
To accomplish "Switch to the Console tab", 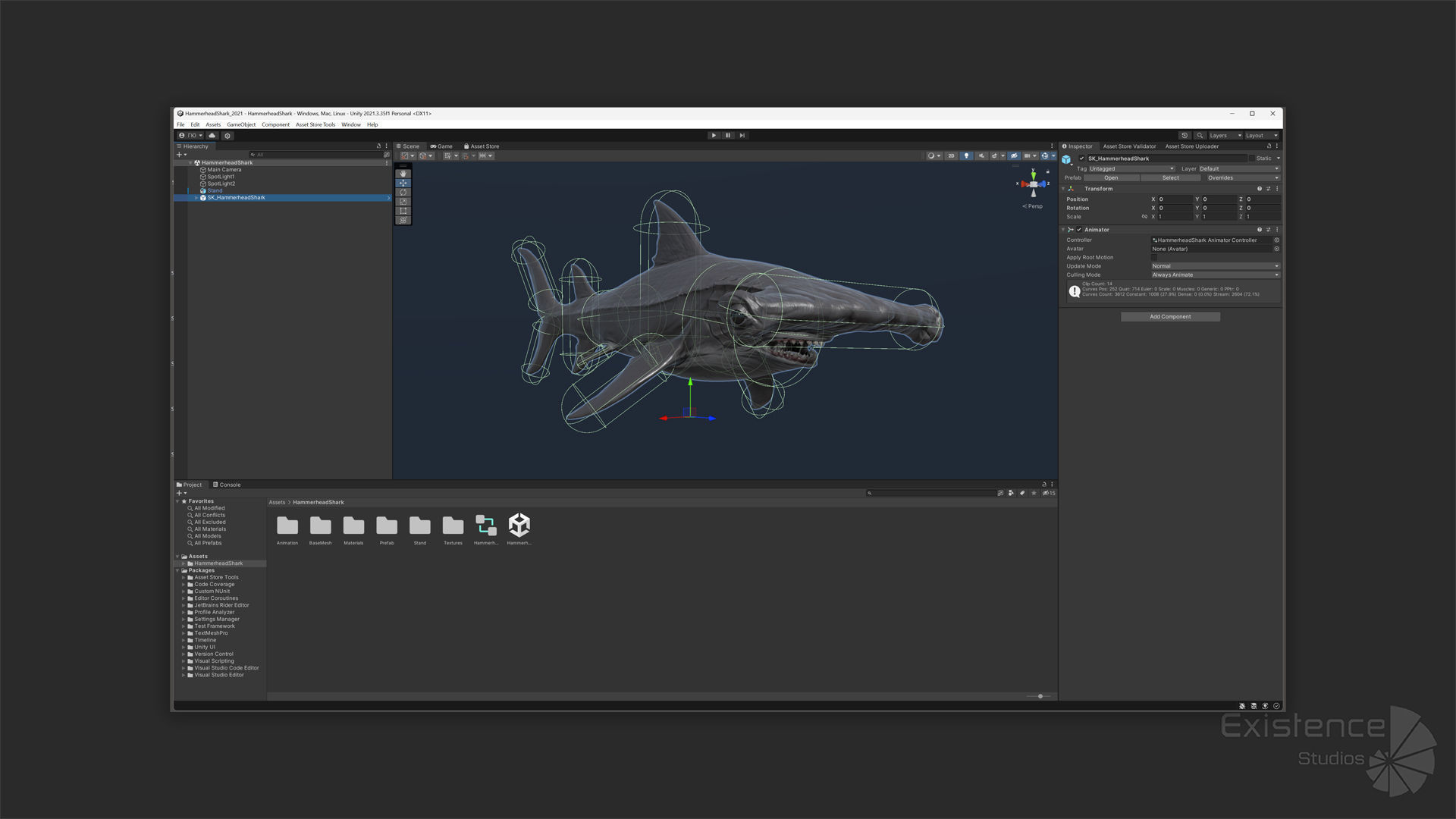I will 227,485.
